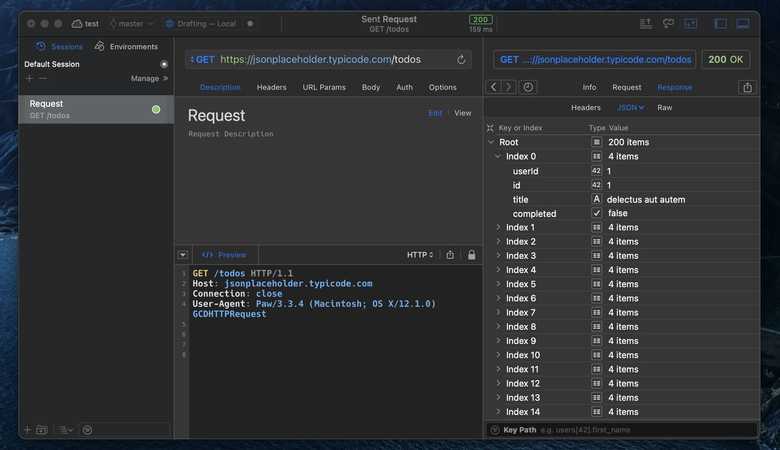Screen dimensions: 780x450
Task: Click the 'delectus aut autem' title value
Action: (x=646, y=199)
